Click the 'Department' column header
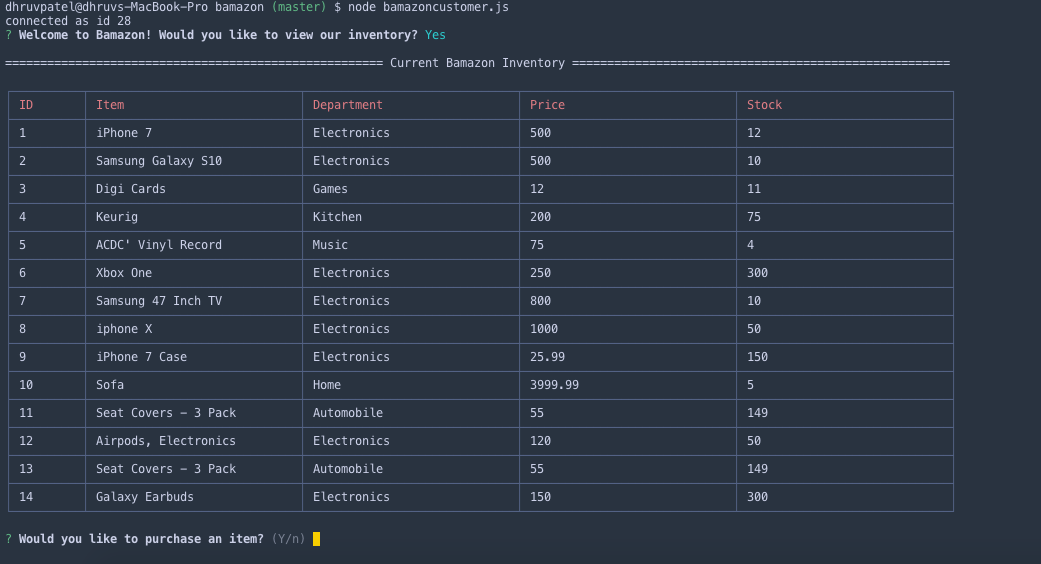Viewport: 1041px width, 564px height. pyautogui.click(x=348, y=105)
